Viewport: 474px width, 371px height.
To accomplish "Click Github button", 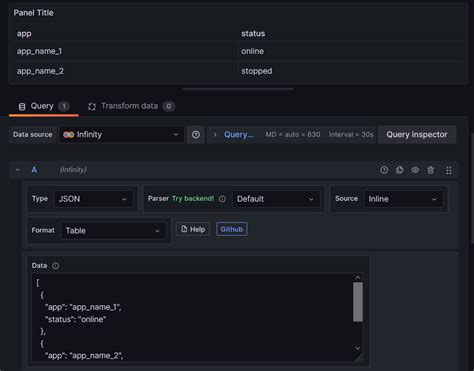I will pyautogui.click(x=232, y=229).
